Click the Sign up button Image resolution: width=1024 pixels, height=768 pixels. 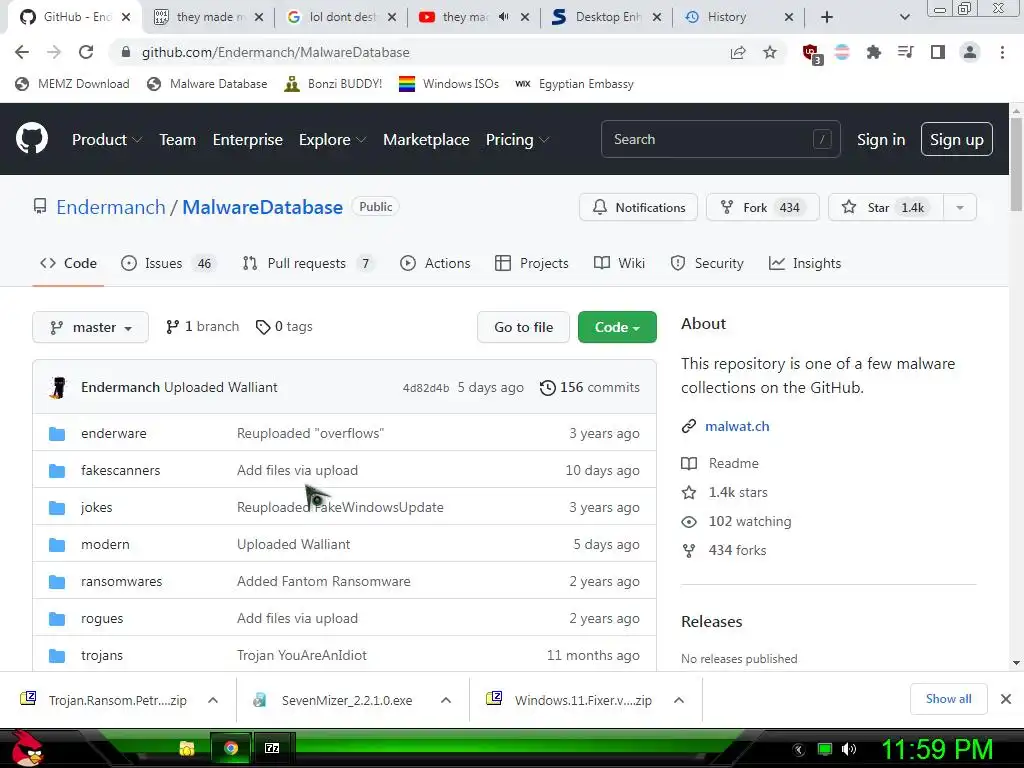click(956, 139)
